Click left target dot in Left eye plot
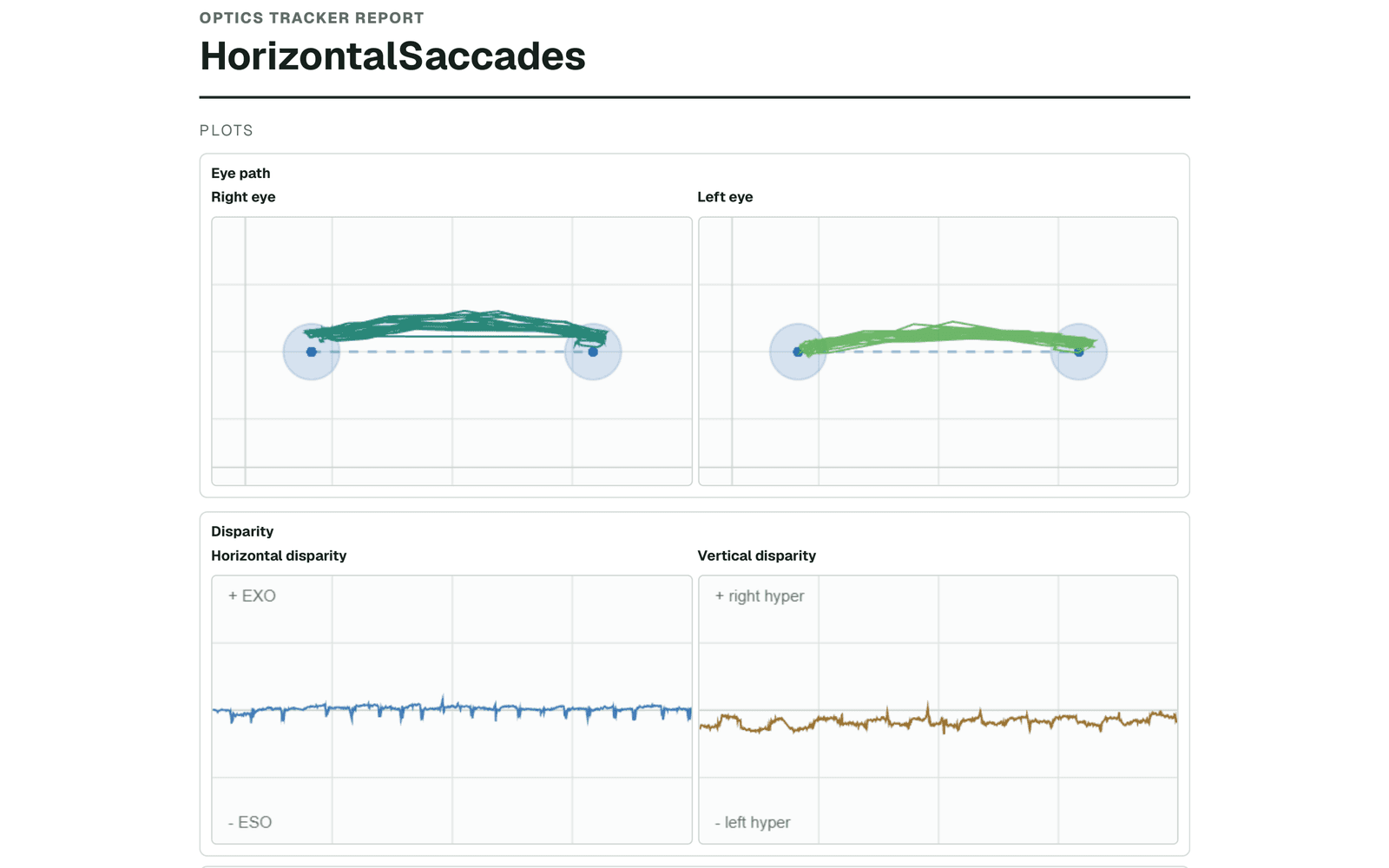 pyautogui.click(x=798, y=352)
